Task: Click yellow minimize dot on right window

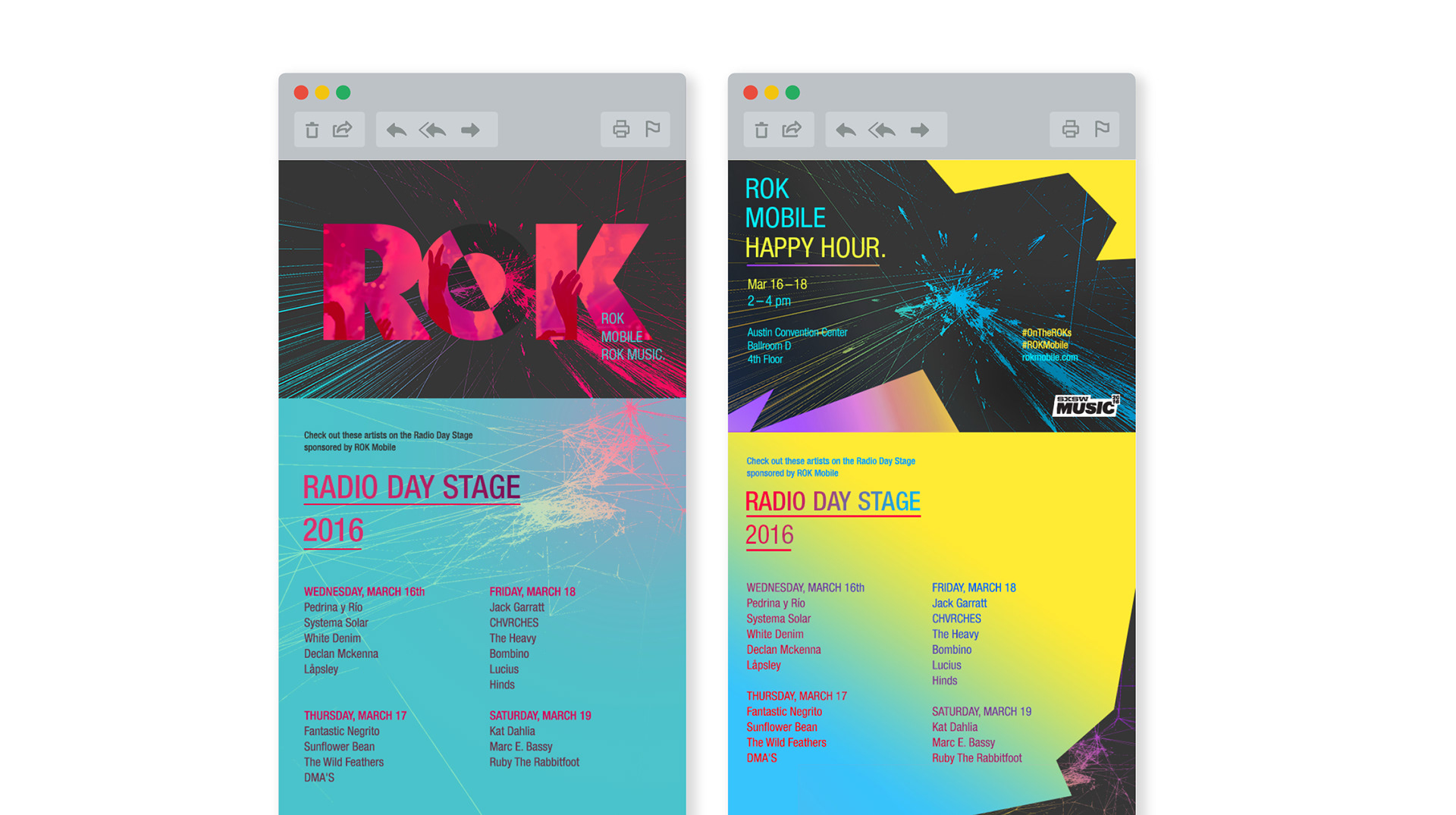Action: click(x=772, y=92)
